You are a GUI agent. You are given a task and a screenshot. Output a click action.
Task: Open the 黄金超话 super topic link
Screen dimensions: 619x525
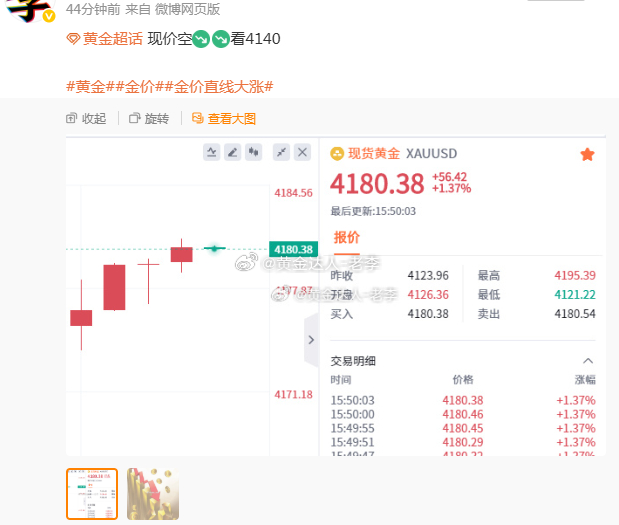[105, 39]
